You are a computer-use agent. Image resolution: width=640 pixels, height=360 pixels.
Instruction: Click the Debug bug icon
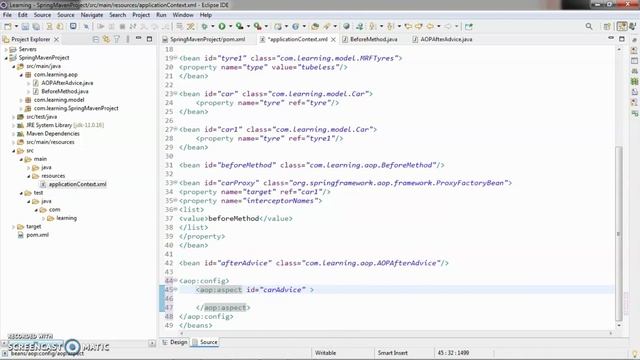pyautogui.click(x=204, y=27)
